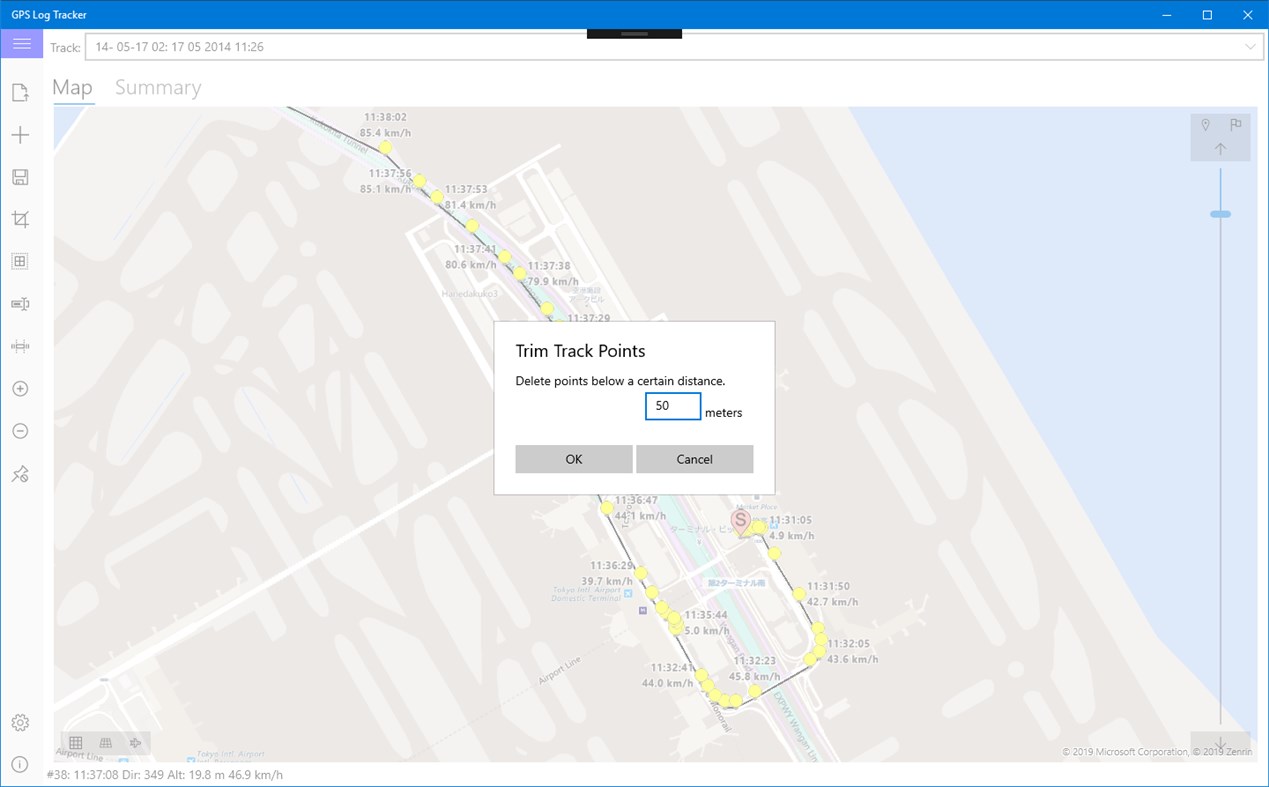1269x787 pixels.
Task: Cancel the Trim Track Points dialog
Action: (694, 458)
